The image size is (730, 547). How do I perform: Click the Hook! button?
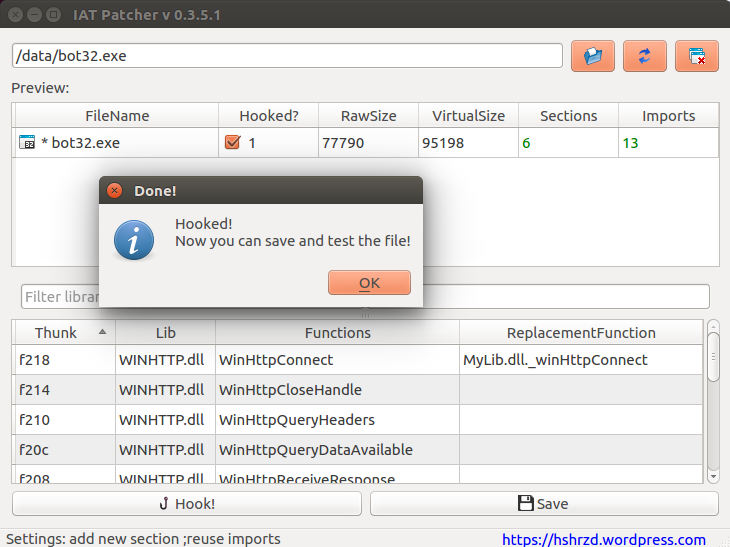[x=187, y=504]
